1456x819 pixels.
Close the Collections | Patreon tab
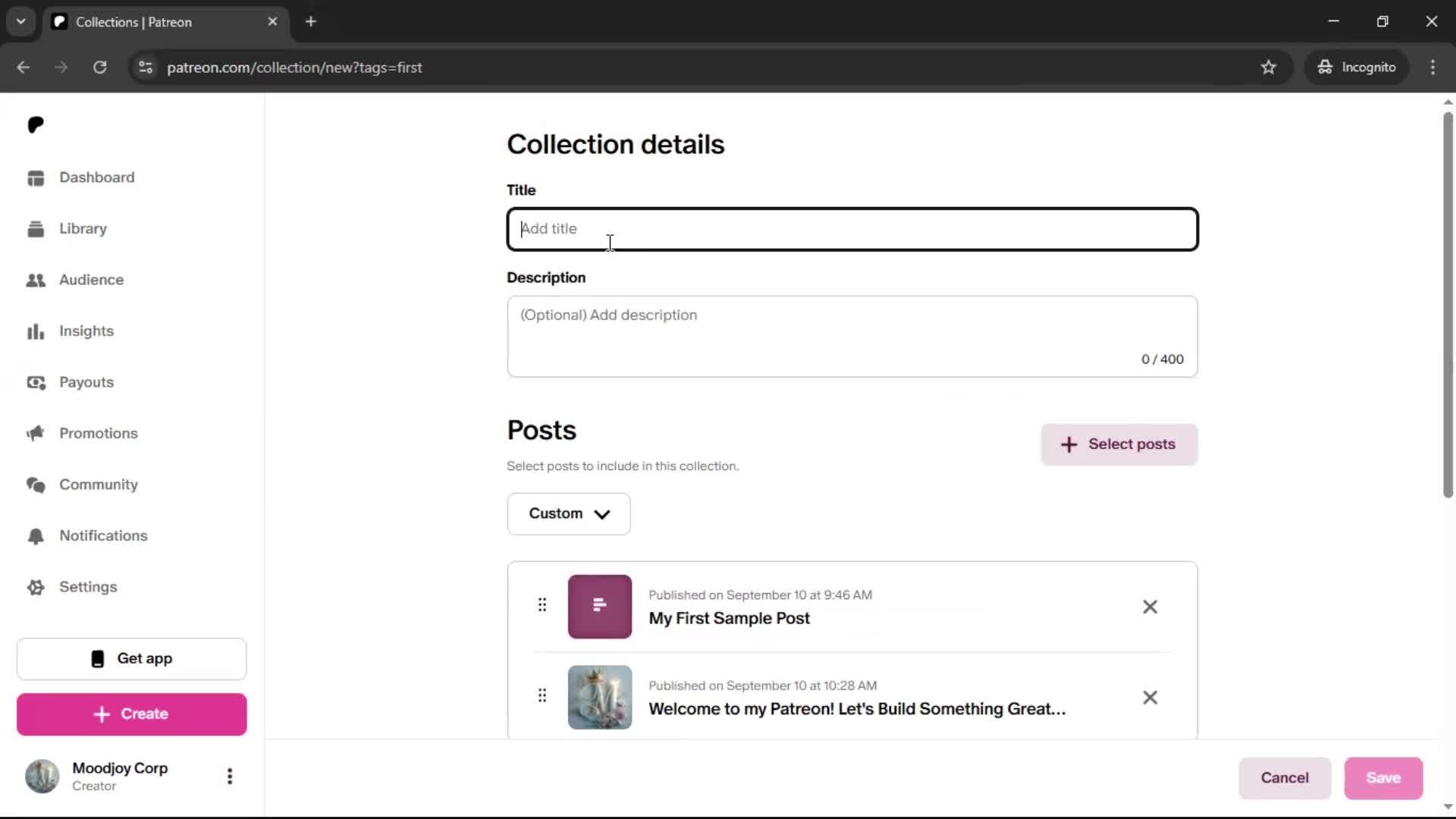[272, 22]
